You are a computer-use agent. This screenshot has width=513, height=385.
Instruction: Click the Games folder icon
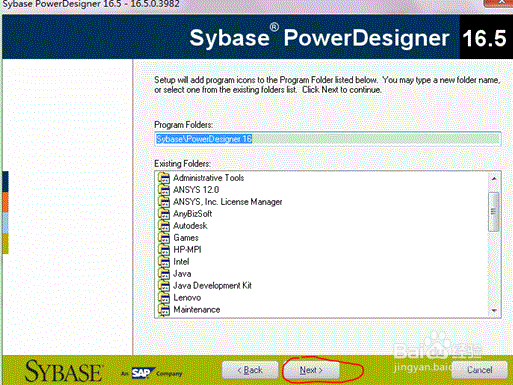[164, 238]
